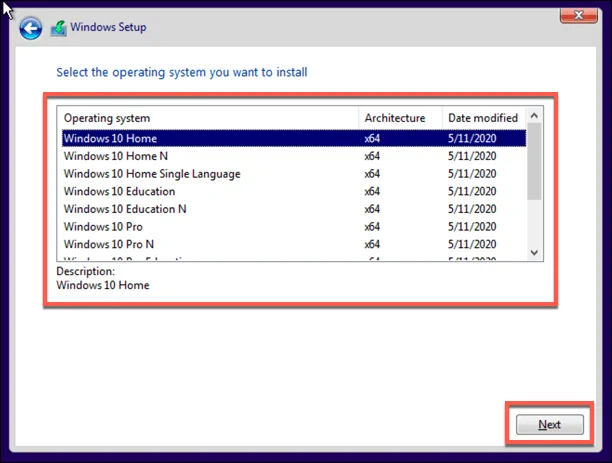This screenshot has height=463, width=612.
Task: Click the Next button
Action: [x=550, y=424]
